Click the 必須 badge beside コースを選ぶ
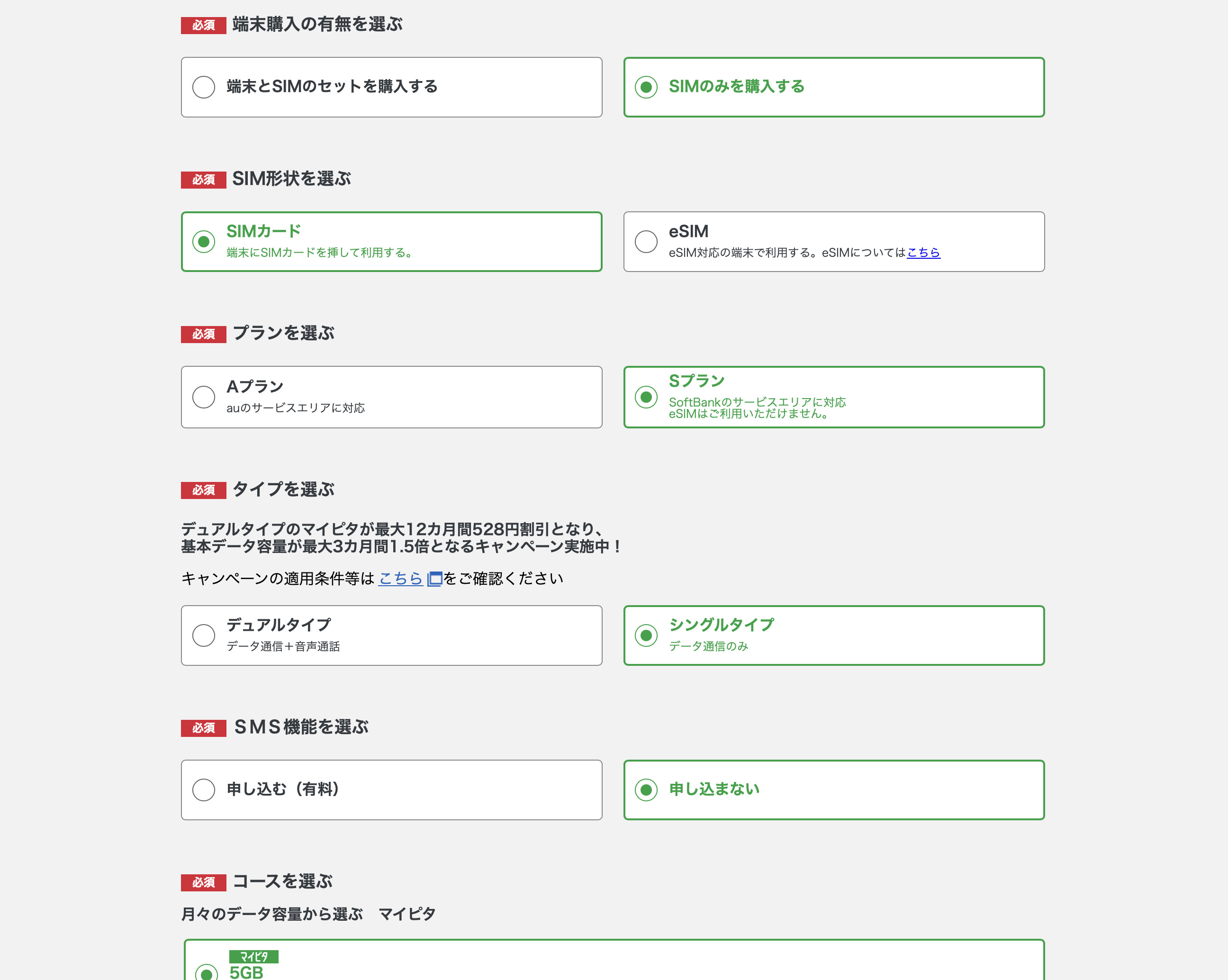Image resolution: width=1228 pixels, height=980 pixels. coord(203,882)
